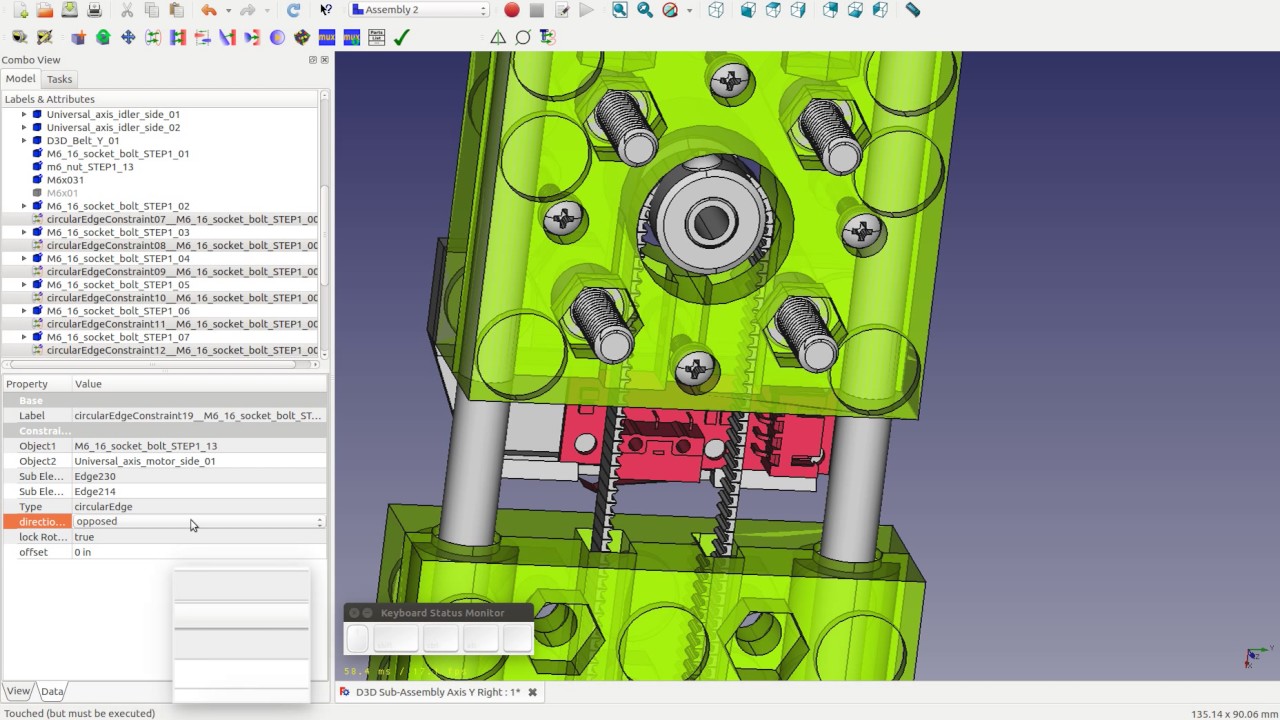Expand M6_16_socket_bolt_STEP1_05 tree node
Image resolution: width=1280 pixels, height=720 pixels.
[x=24, y=285]
